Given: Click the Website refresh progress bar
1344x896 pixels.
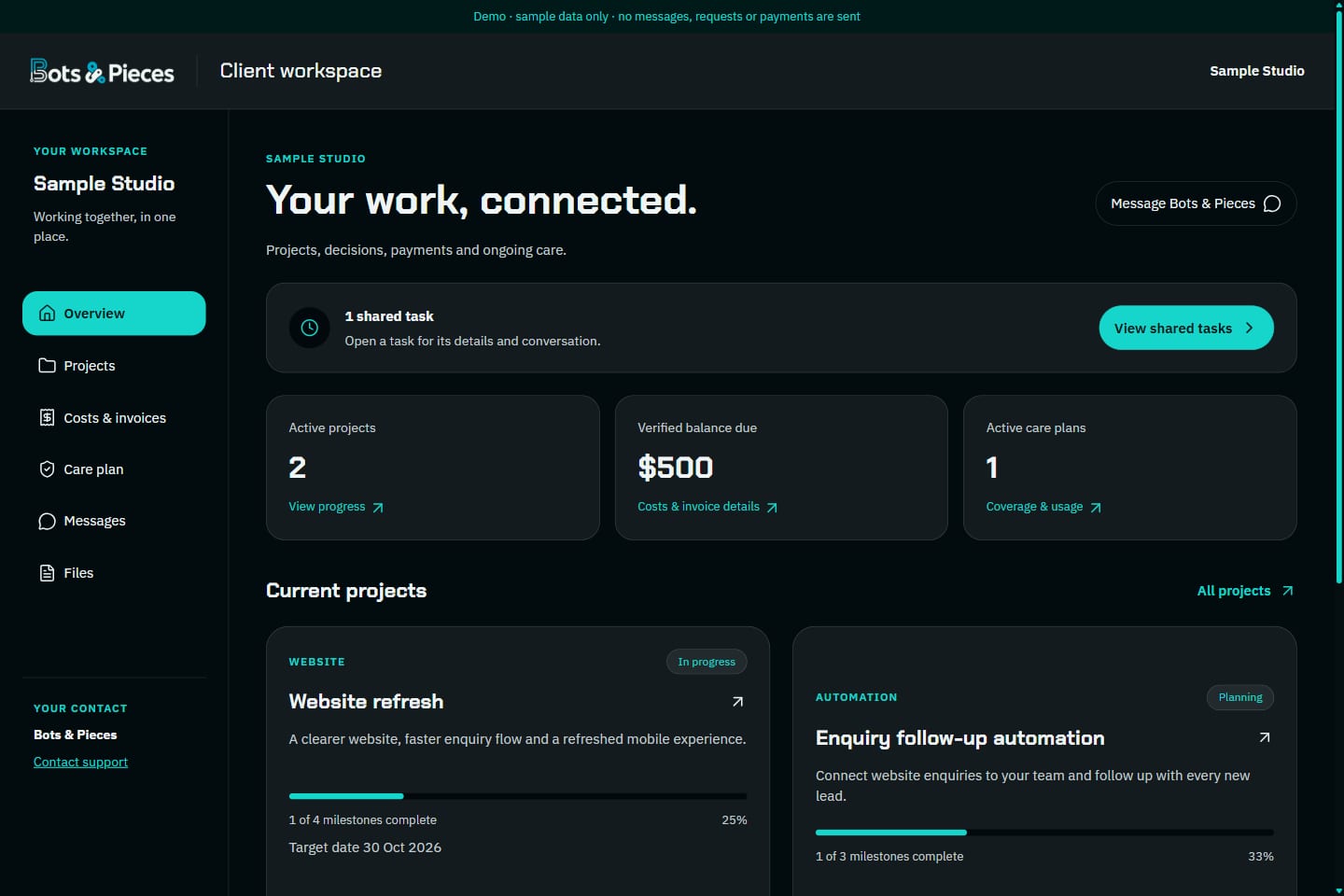Looking at the screenshot, I should coord(518,796).
